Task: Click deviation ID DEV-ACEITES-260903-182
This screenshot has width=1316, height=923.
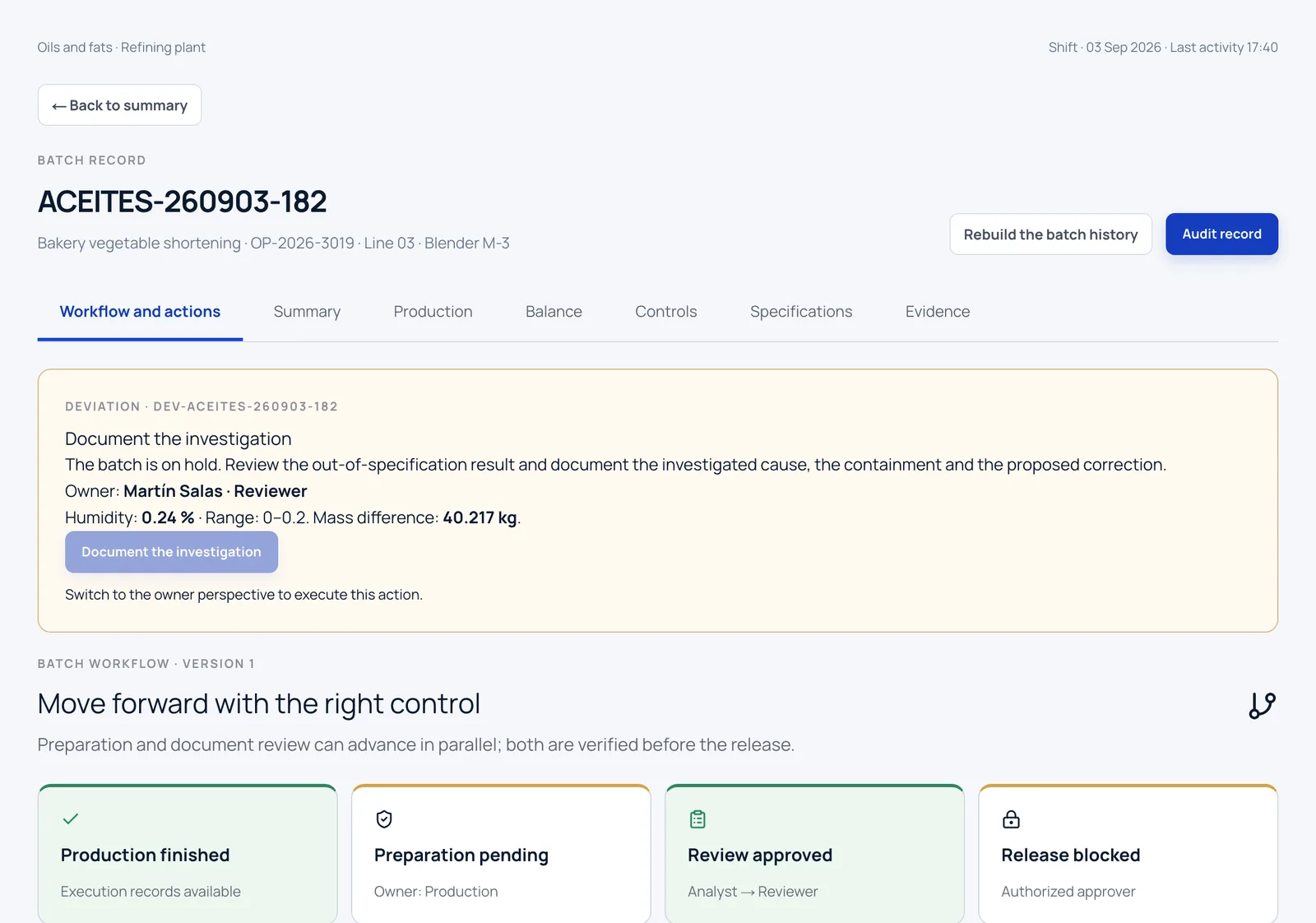Action: coord(245,406)
